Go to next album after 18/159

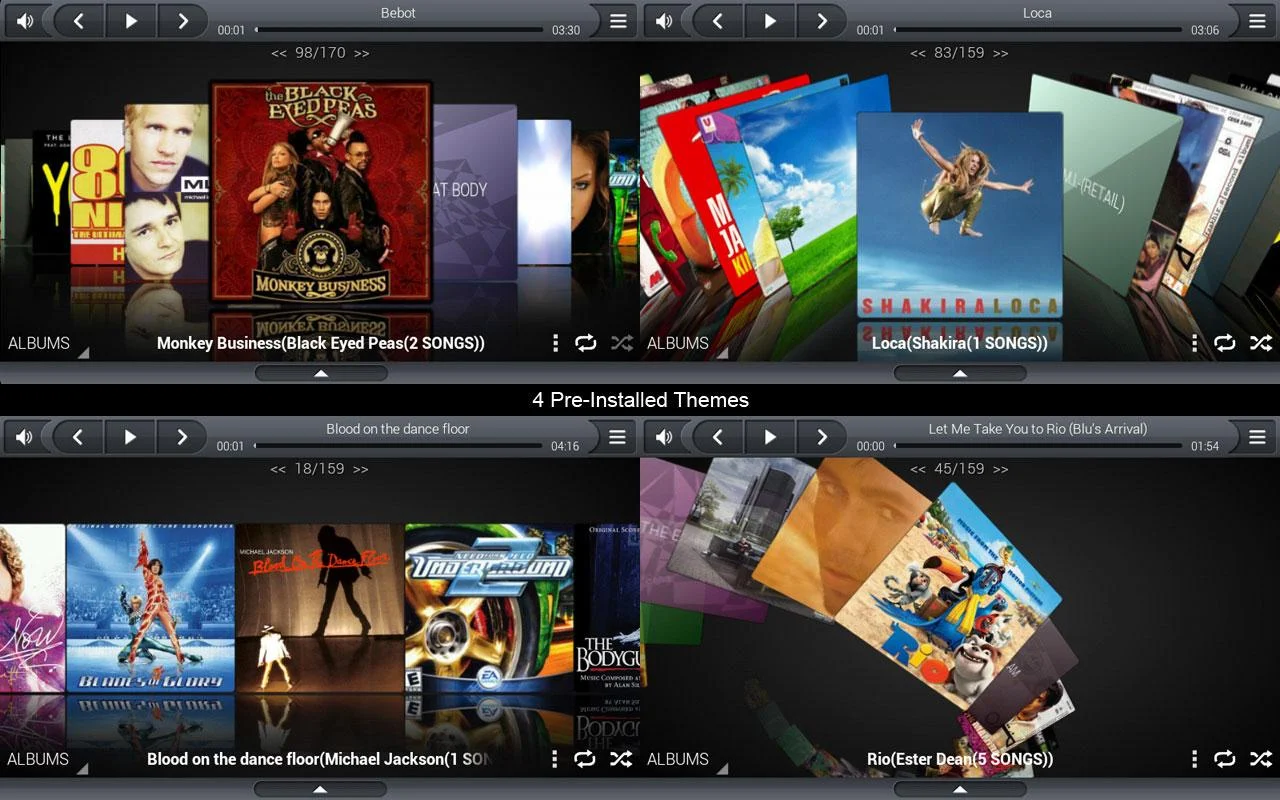pos(360,469)
